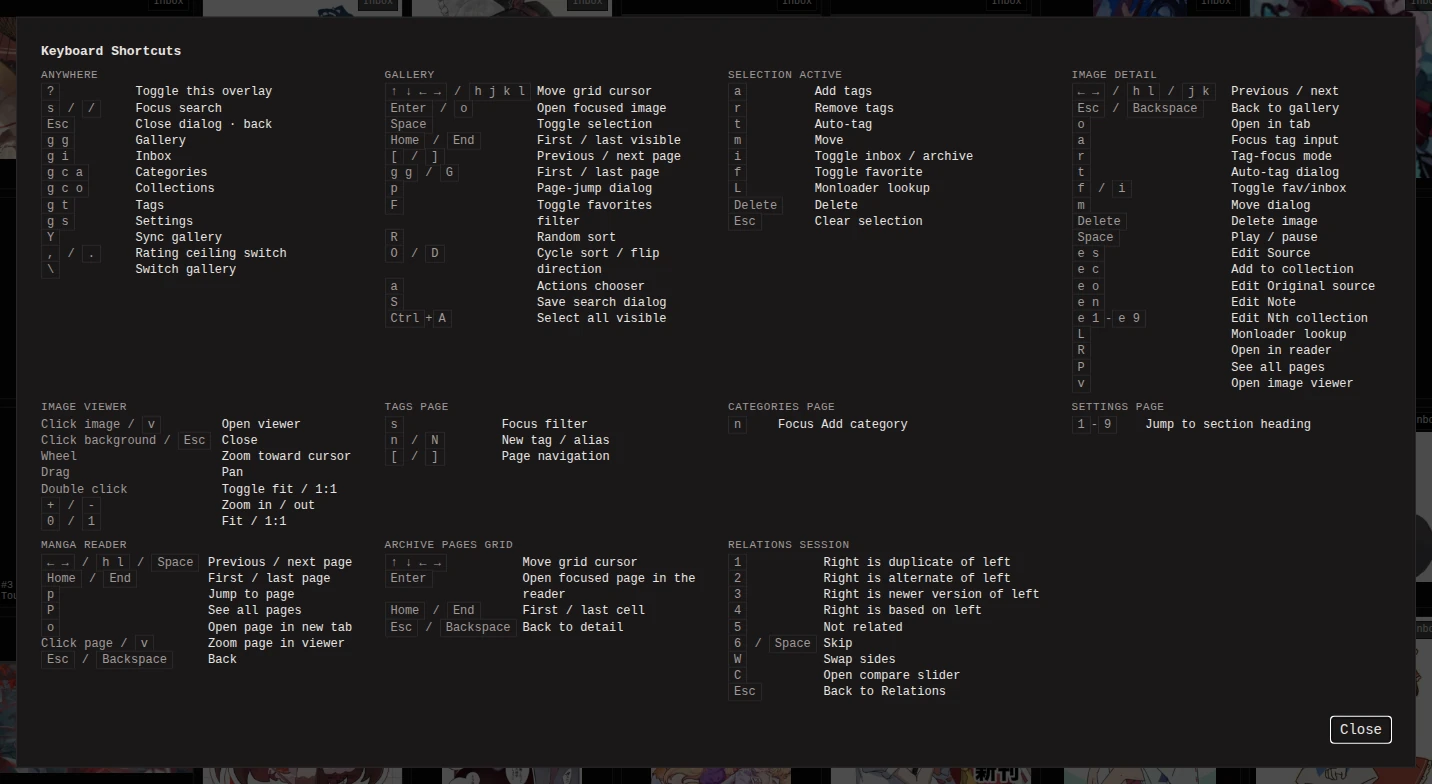1432x784 pixels.
Task: Click the "Edit Source" entry
Action: click(x=1270, y=253)
